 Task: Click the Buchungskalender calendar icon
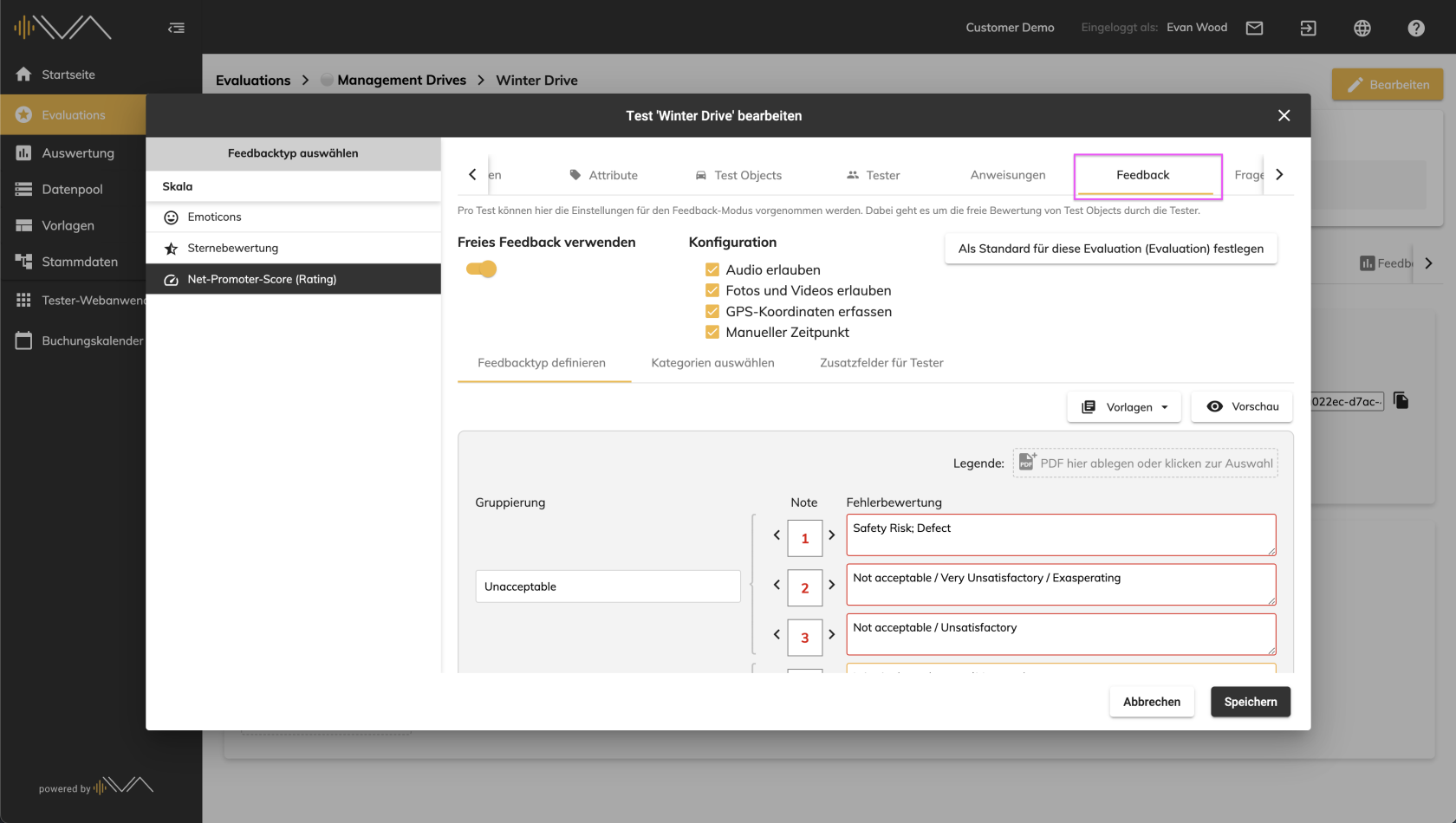coord(23,340)
